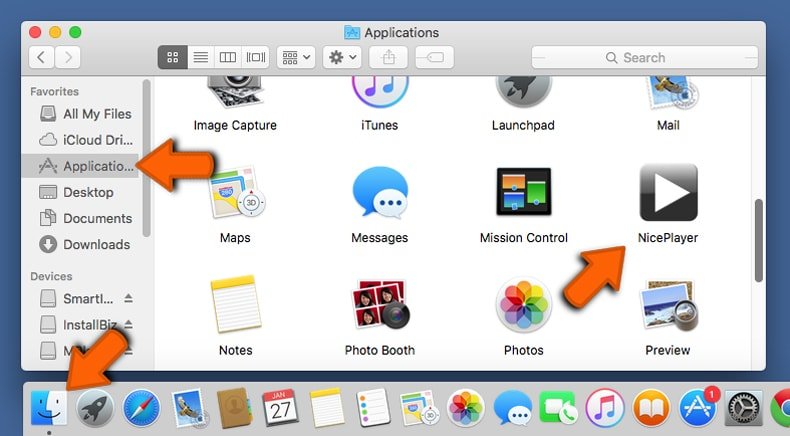Eject the Smartl... device

click(x=128, y=298)
